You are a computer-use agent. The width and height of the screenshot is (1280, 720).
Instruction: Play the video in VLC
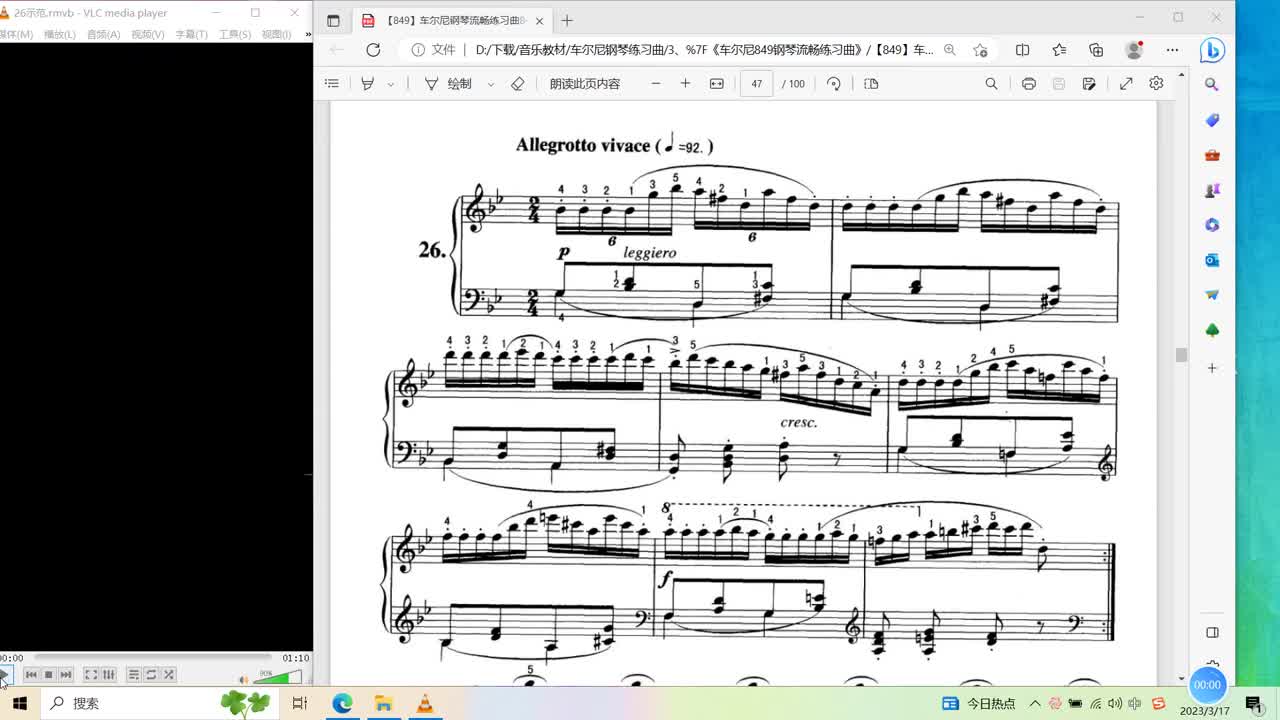point(4,675)
